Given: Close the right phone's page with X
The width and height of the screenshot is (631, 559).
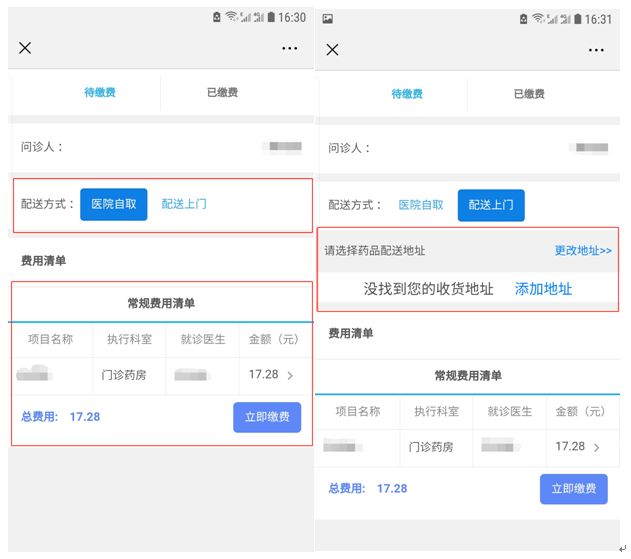Looking at the screenshot, I should [332, 50].
